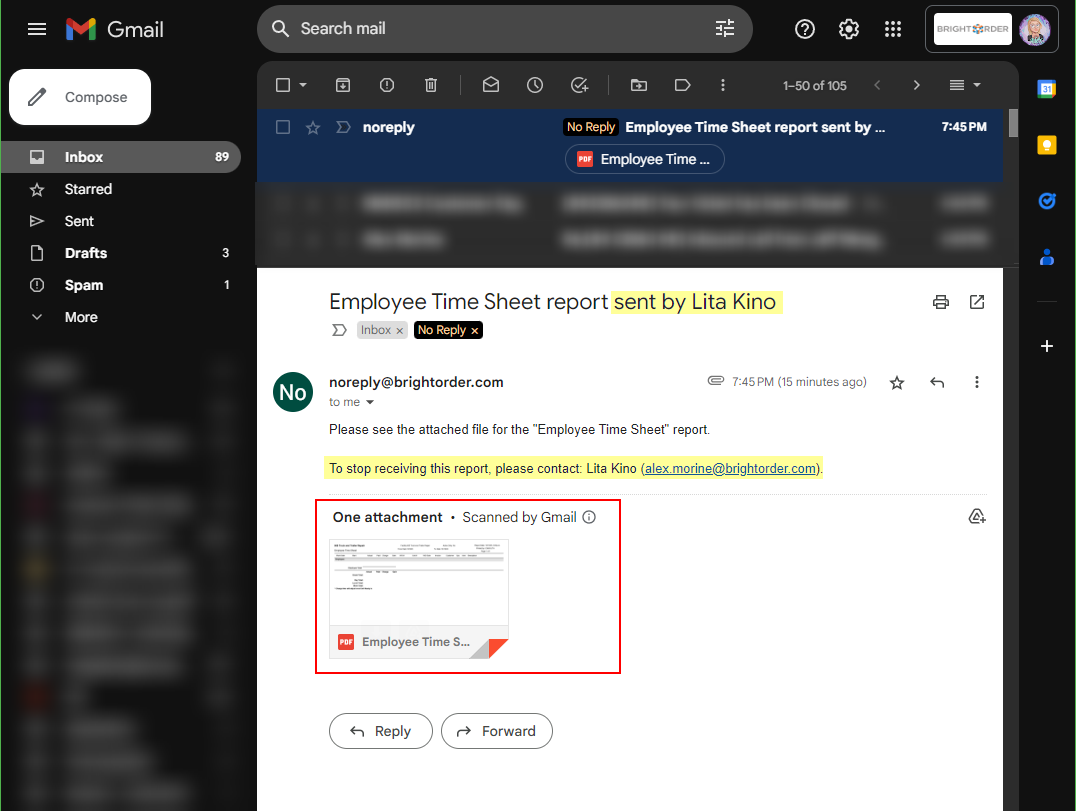Delete email with trash icon
This screenshot has height=811, width=1076.
[x=430, y=85]
